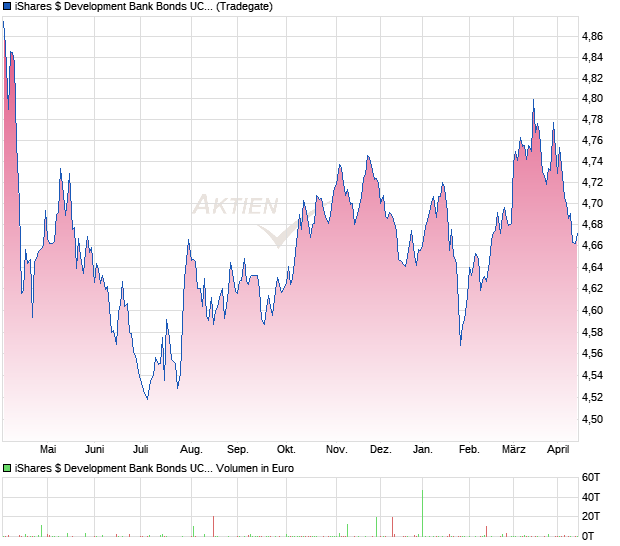Click the 'März' month label
The width and height of the screenshot is (620, 546).
click(x=514, y=450)
